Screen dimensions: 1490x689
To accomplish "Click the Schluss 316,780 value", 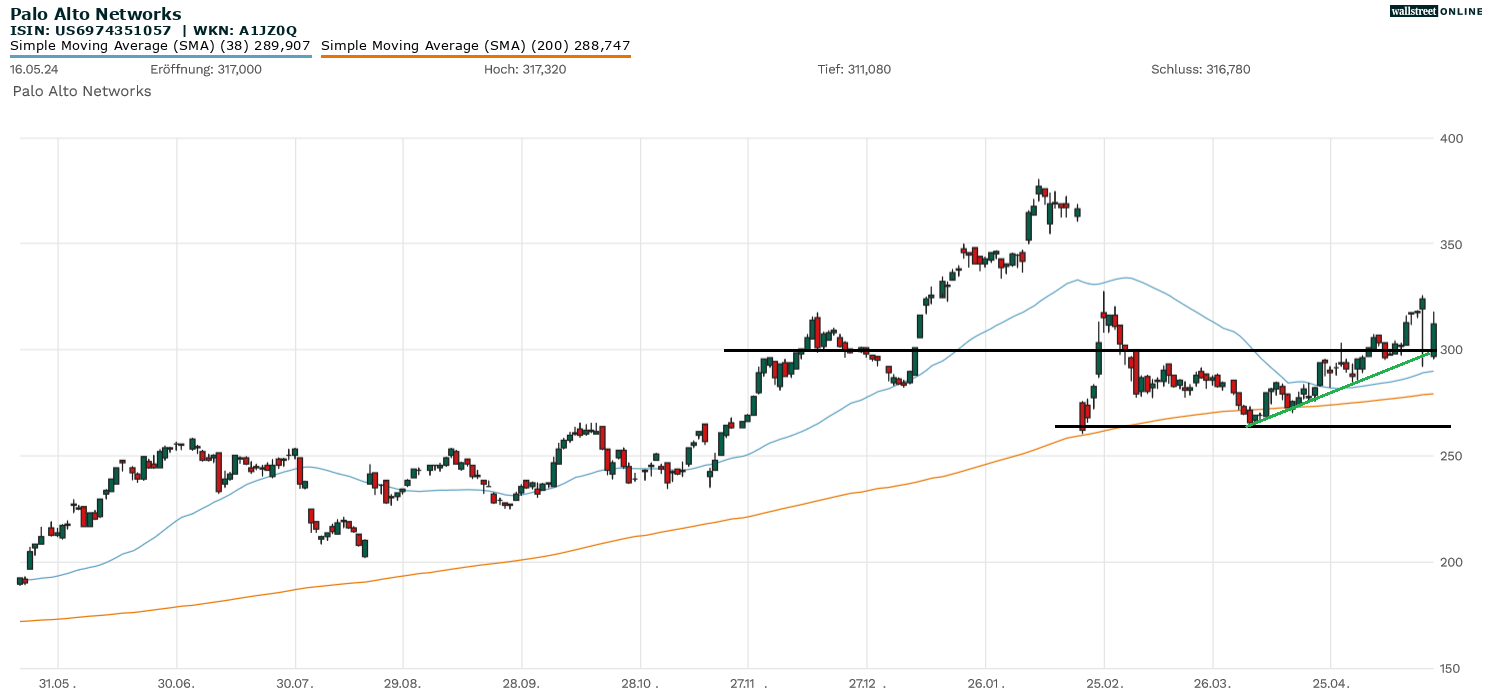I will [x=1200, y=70].
